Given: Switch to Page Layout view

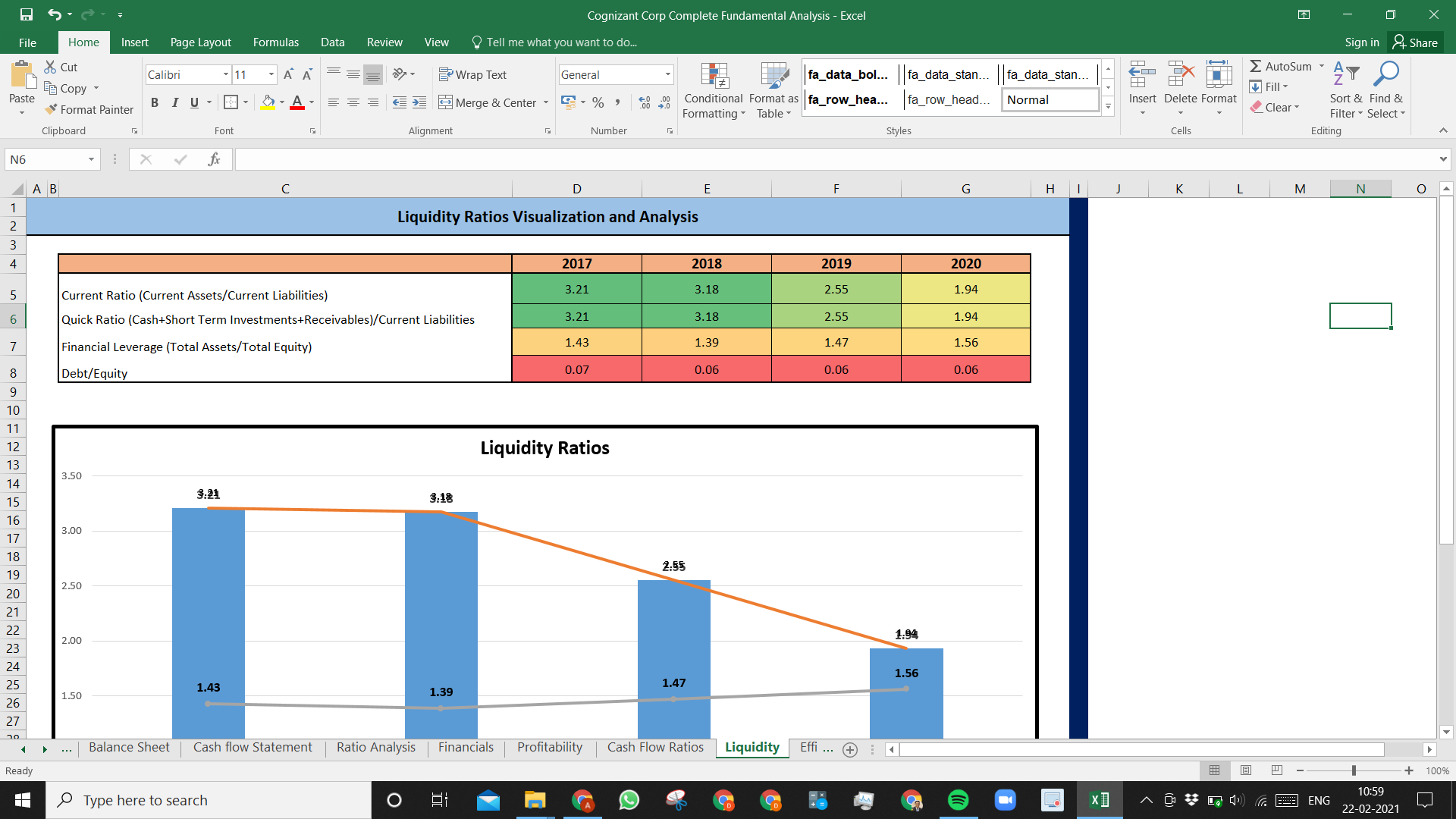Looking at the screenshot, I should 1245,770.
